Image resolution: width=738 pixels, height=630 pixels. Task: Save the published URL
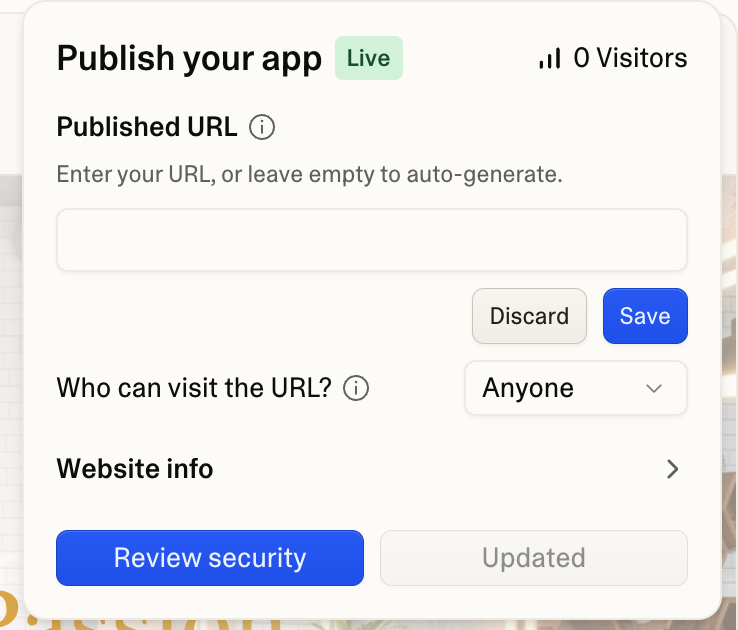click(x=644, y=316)
